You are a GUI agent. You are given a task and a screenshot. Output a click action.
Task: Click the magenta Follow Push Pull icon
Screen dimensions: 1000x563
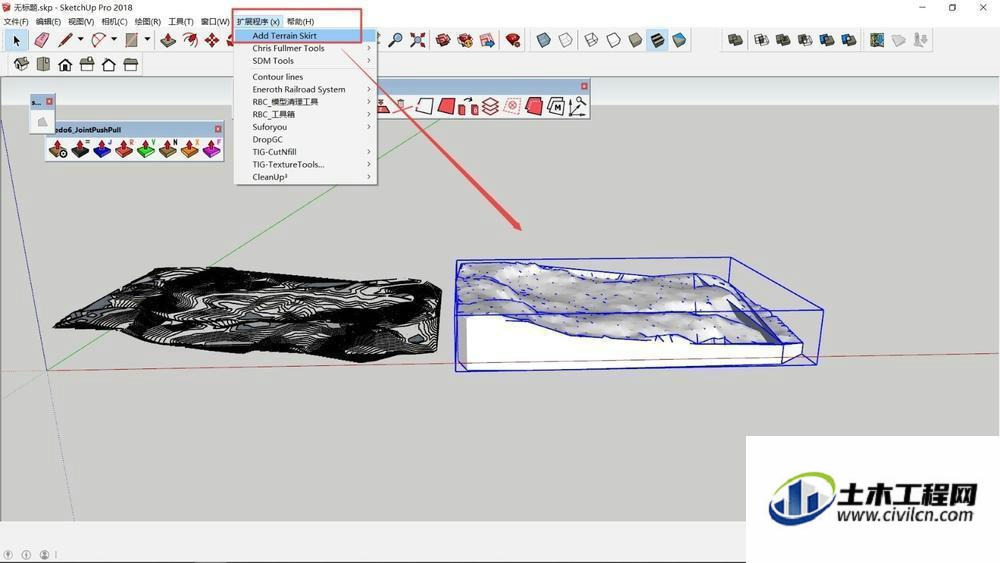point(212,149)
